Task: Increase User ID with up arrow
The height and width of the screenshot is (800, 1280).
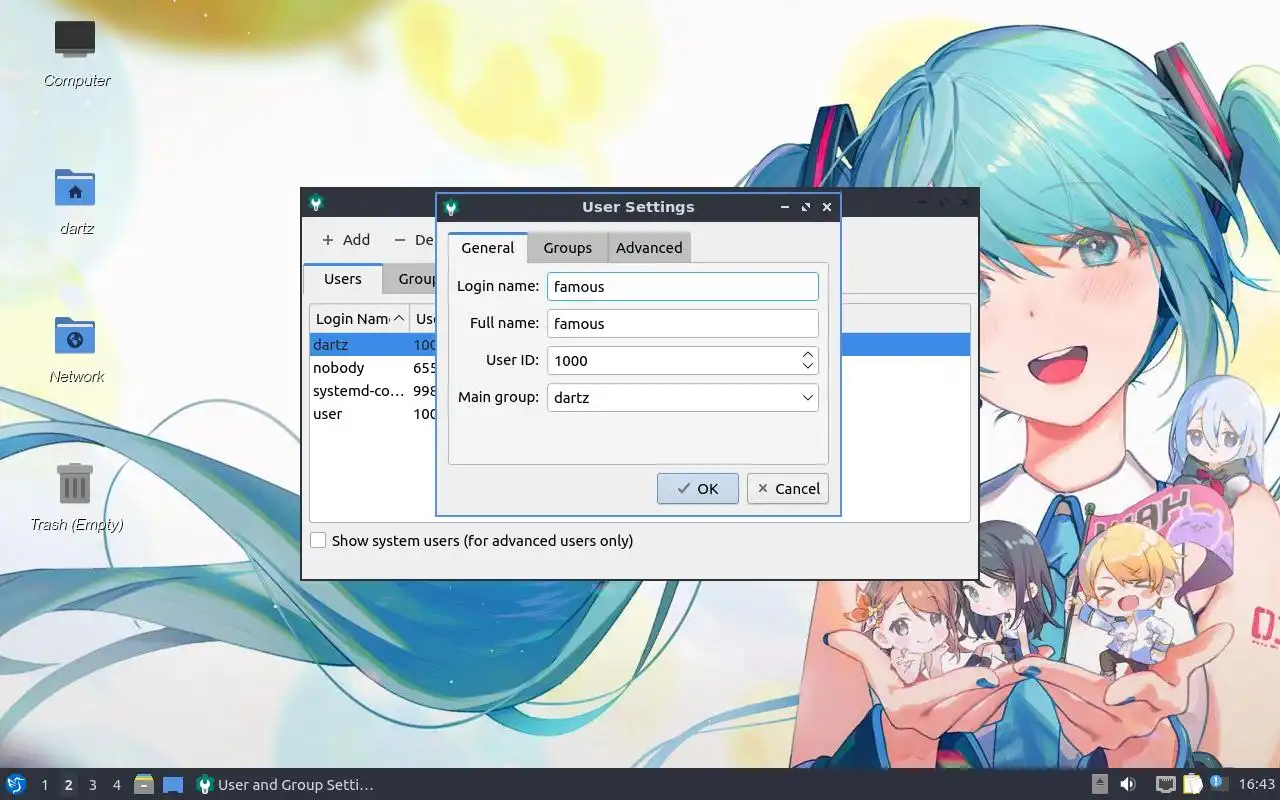Action: [808, 354]
